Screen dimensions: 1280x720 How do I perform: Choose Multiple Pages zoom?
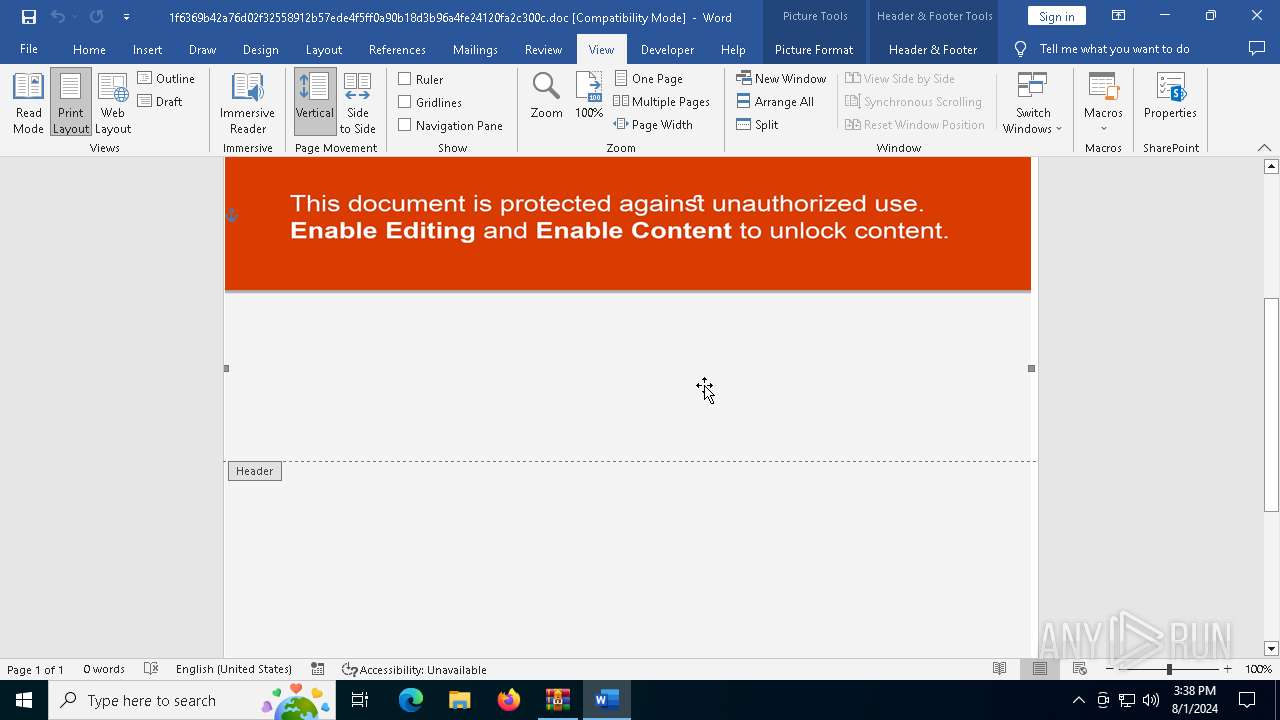point(661,101)
